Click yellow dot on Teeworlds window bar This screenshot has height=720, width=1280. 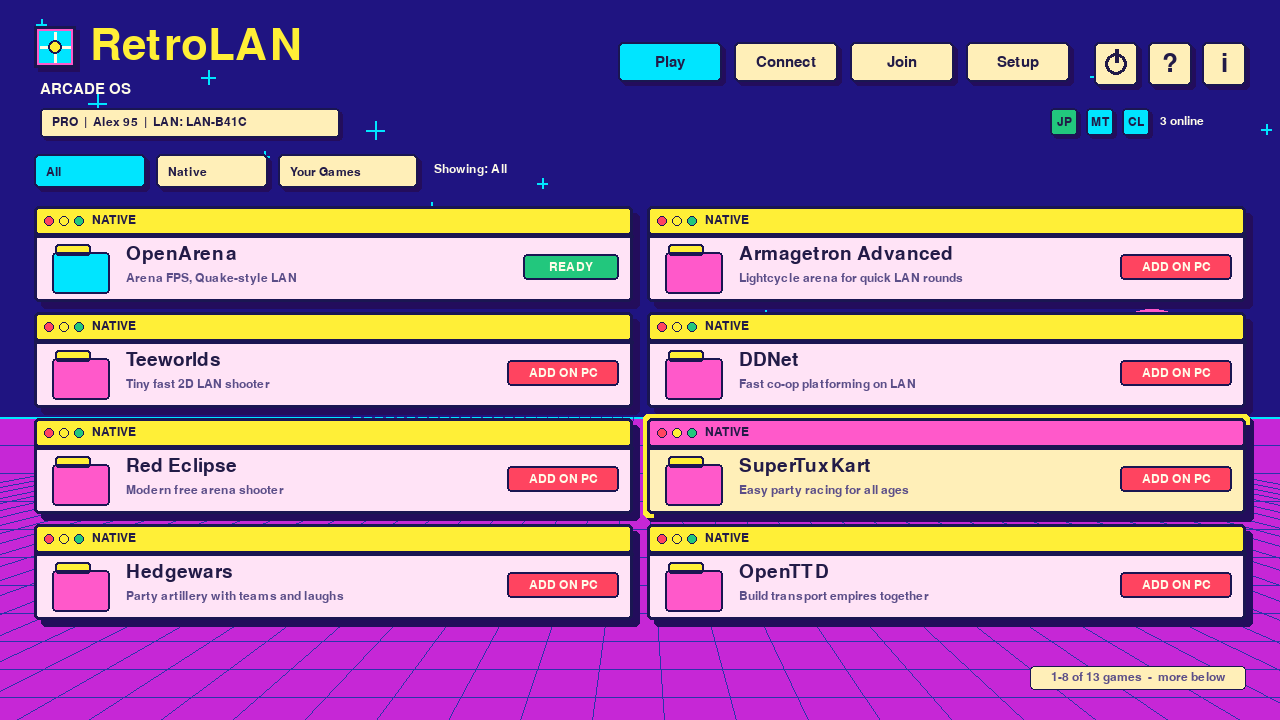(64, 327)
